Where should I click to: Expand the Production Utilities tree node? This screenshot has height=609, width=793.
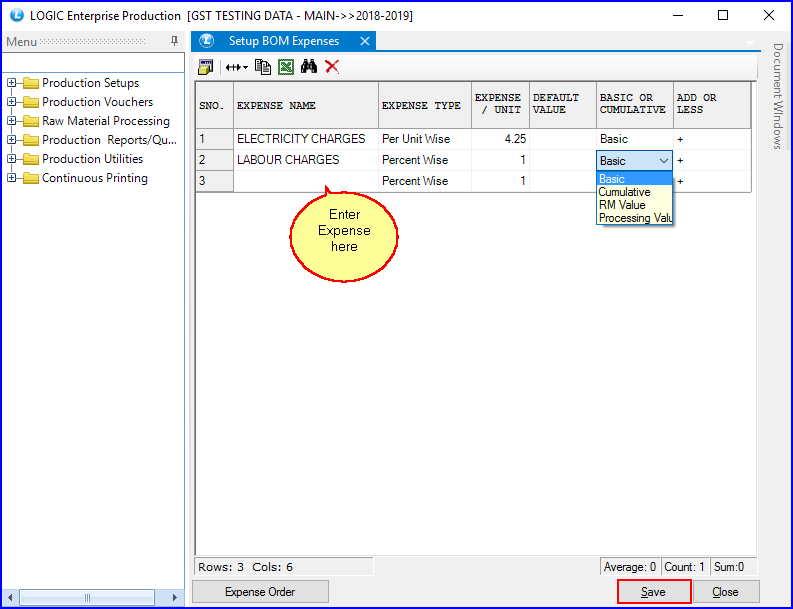tap(11, 159)
